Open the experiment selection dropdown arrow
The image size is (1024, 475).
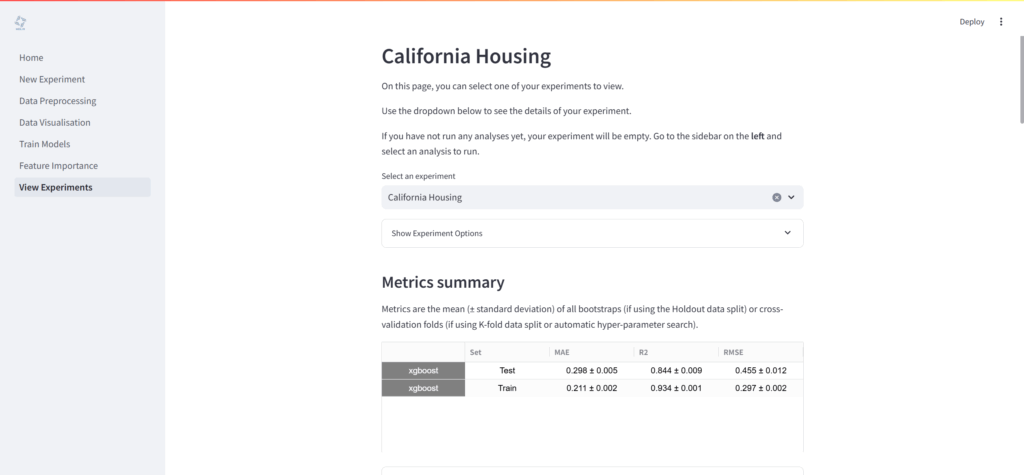pos(791,198)
